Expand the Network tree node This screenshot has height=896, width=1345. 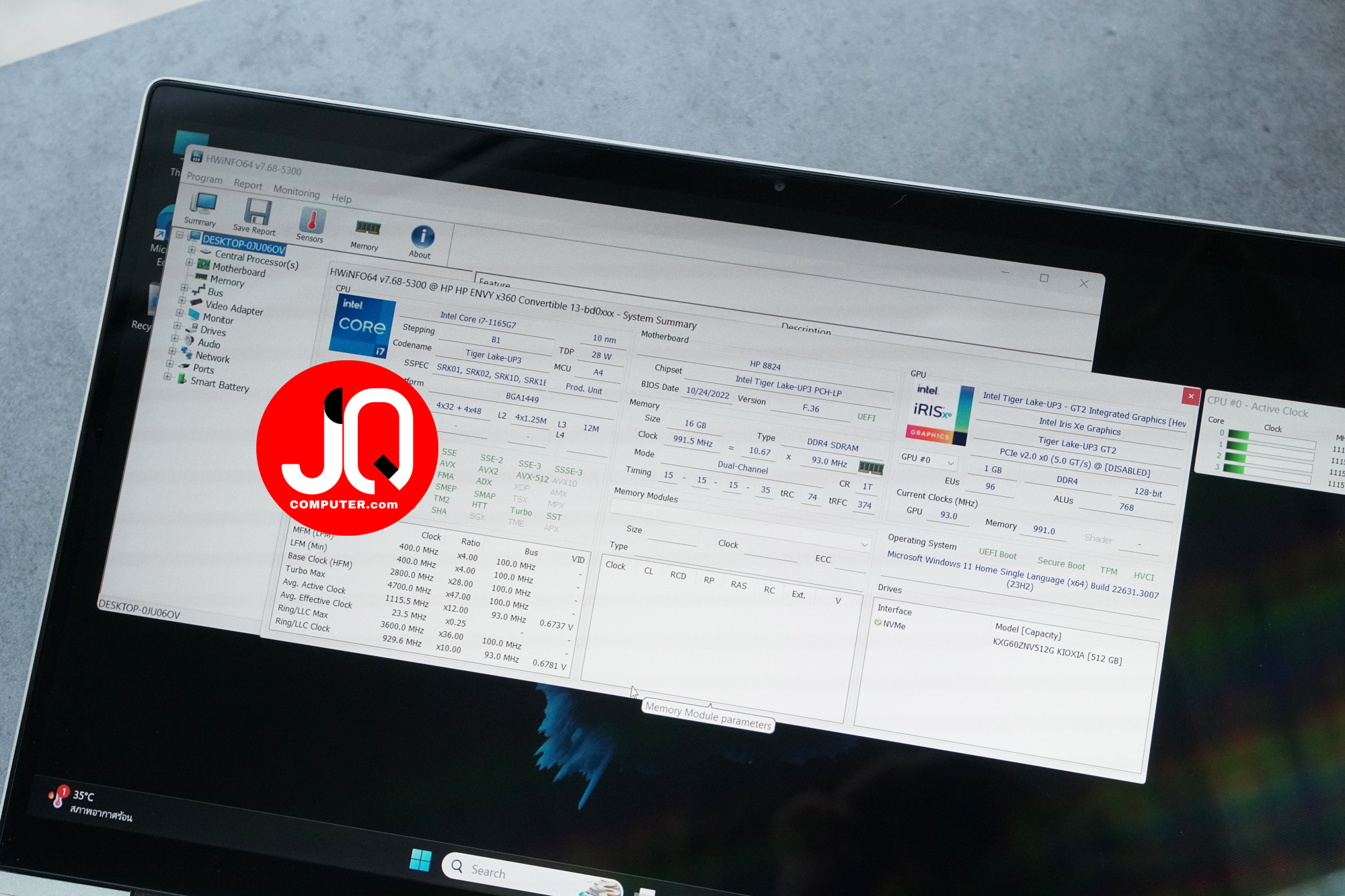pyautogui.click(x=172, y=351)
